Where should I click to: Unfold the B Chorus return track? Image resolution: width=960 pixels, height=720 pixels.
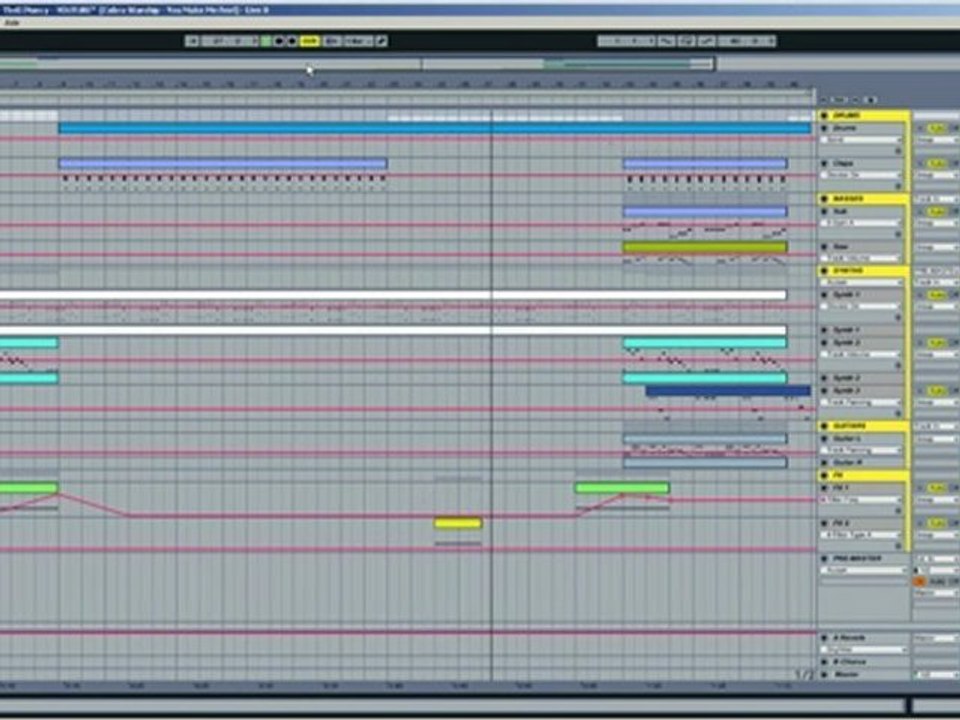824,662
